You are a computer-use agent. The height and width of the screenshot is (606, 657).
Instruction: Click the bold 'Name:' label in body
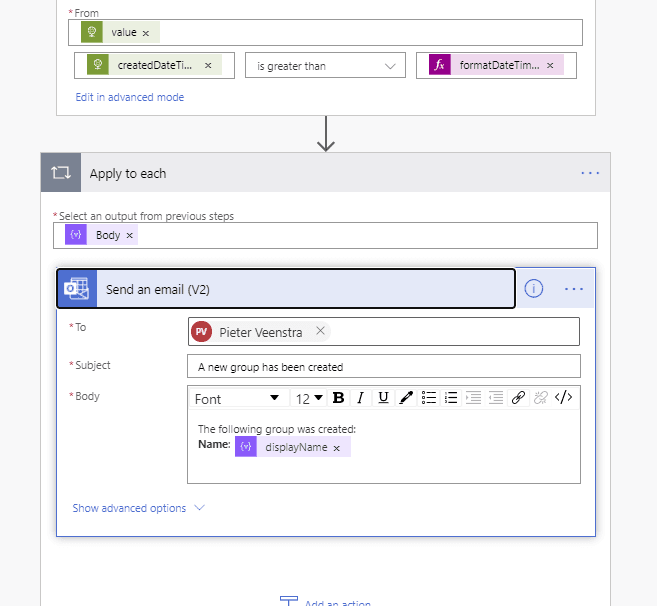(214, 444)
